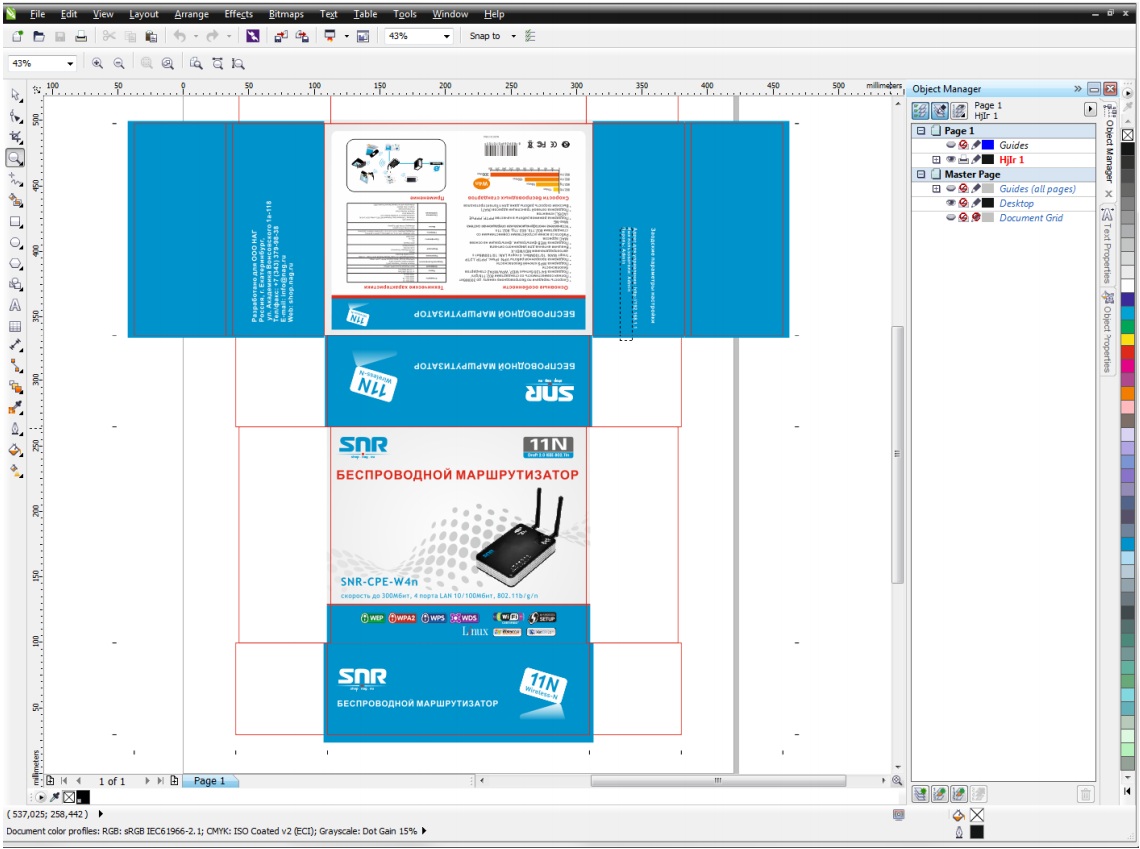Click the Import icon in the toolbar
1140x849 pixels.
click(278, 36)
